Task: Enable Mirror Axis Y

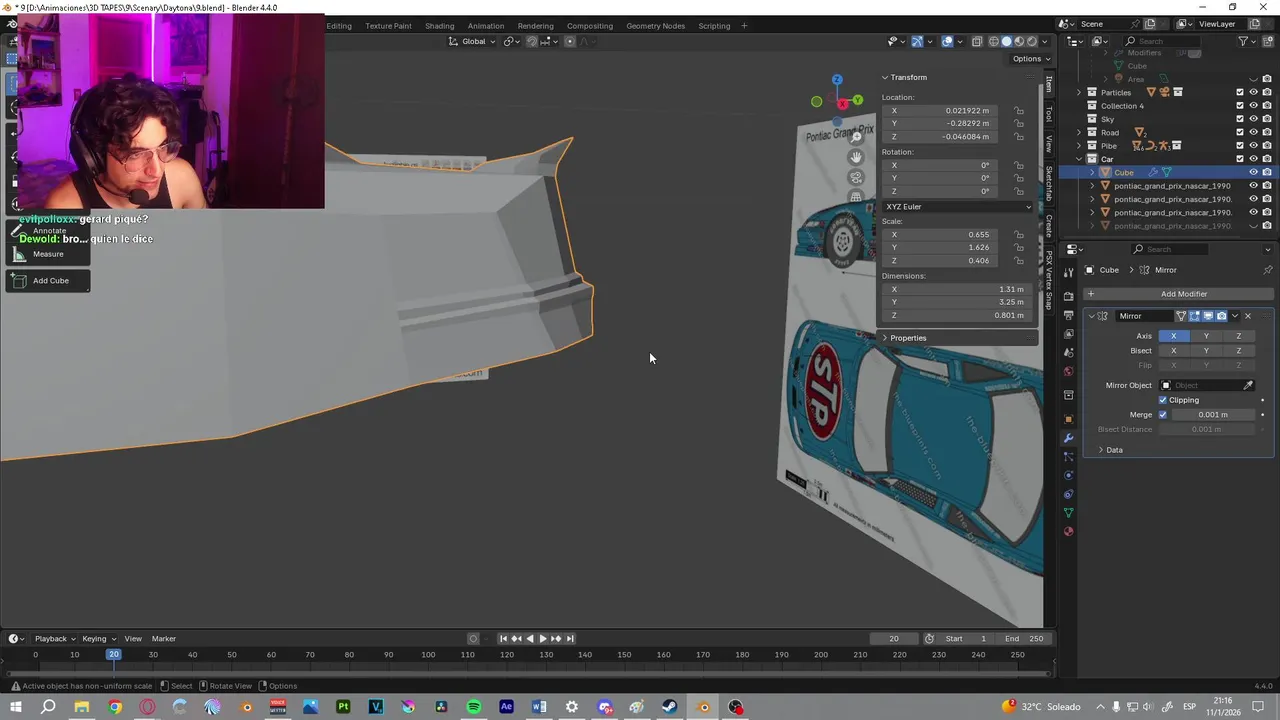Action: (x=1206, y=336)
